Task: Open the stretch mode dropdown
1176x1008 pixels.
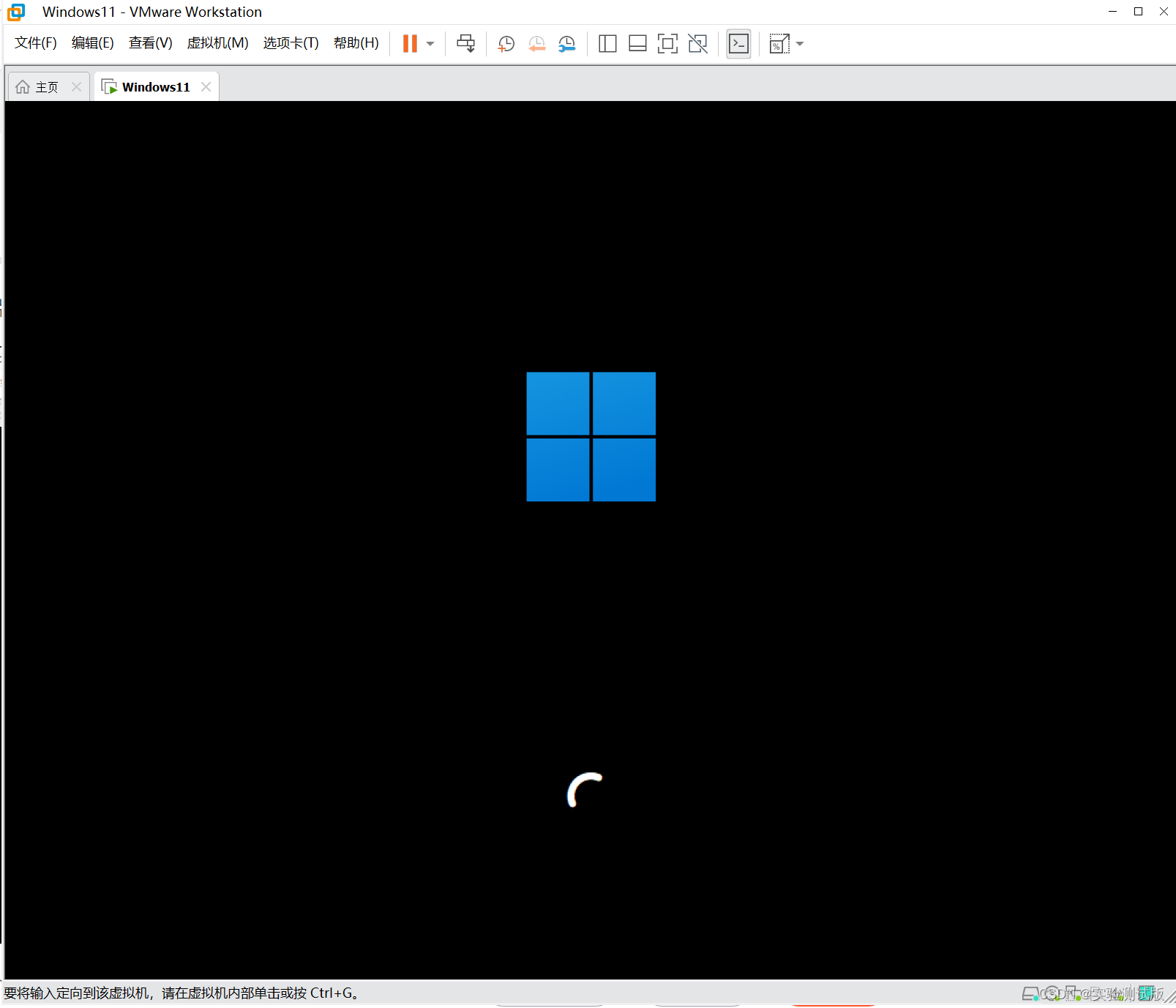Action: (799, 43)
